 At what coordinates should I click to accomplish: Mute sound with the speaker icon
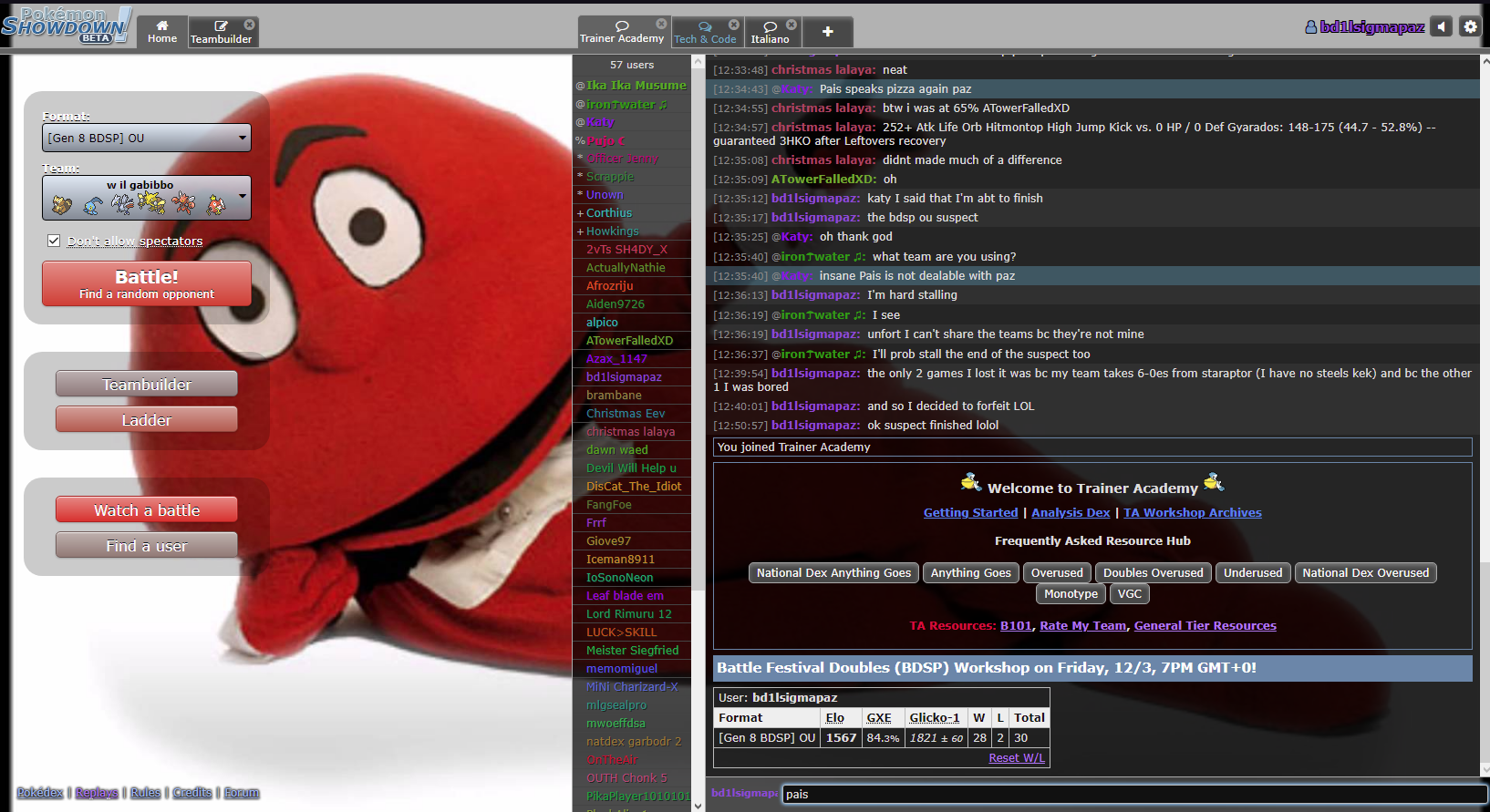[1442, 26]
